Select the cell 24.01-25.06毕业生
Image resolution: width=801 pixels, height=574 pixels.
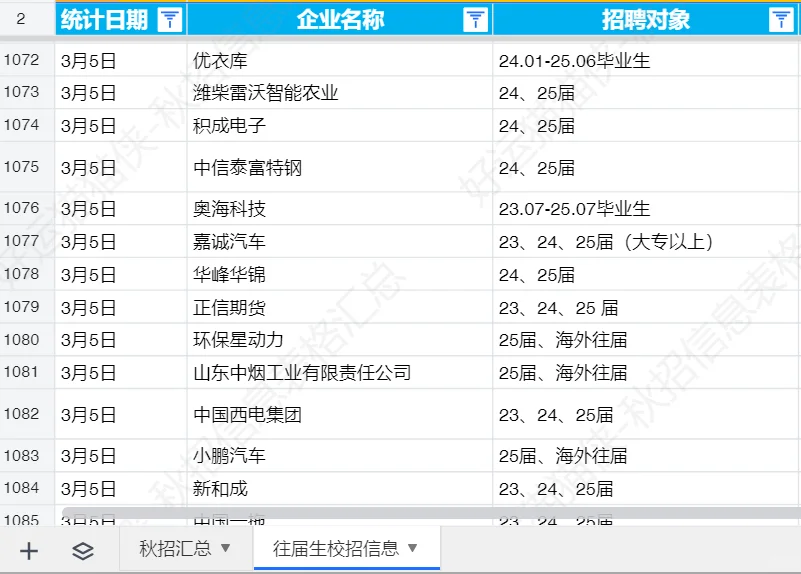[x=646, y=60]
